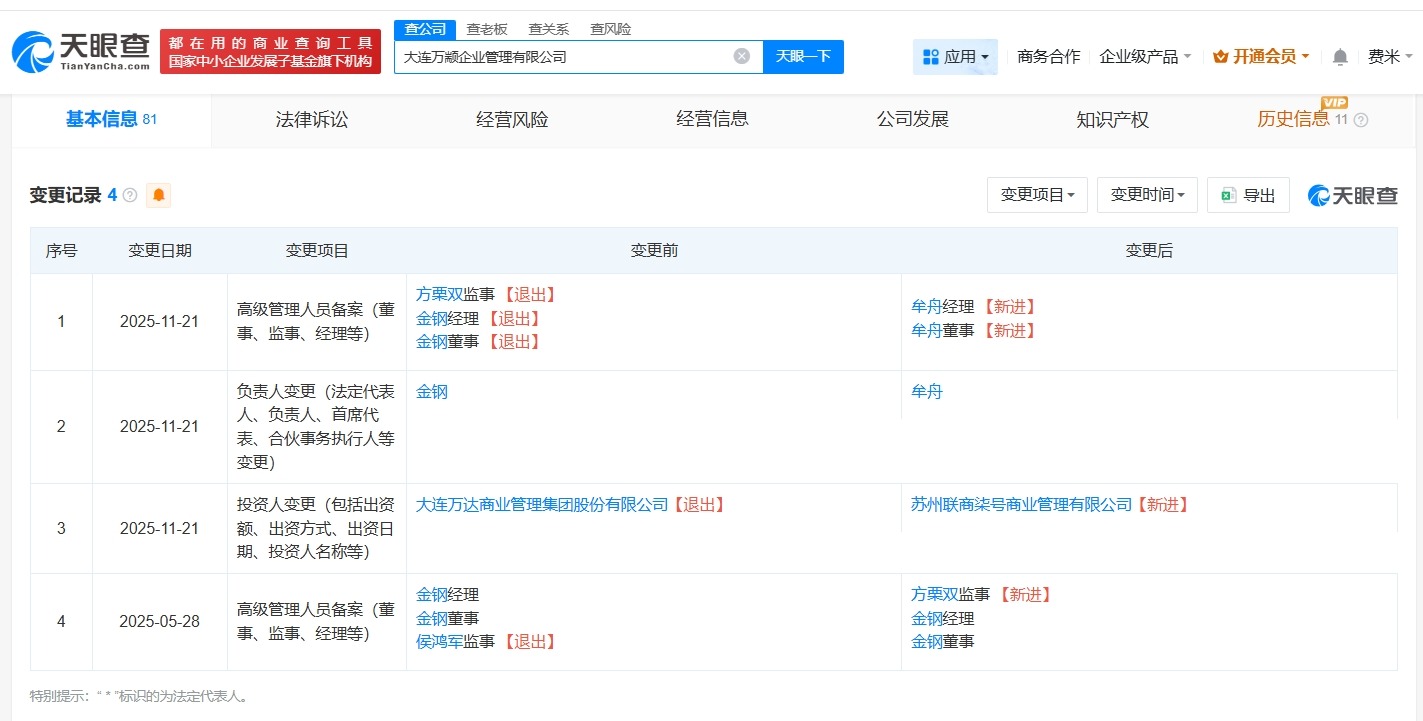Screen dimensions: 1423x721
Task: Open the 变更项目 filter dropdown
Action: (x=1037, y=195)
